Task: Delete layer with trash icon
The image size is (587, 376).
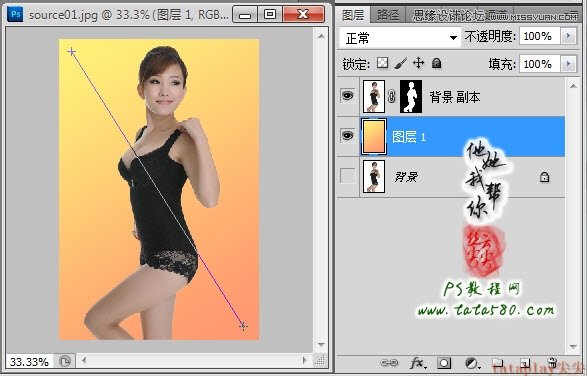Action: click(x=552, y=363)
